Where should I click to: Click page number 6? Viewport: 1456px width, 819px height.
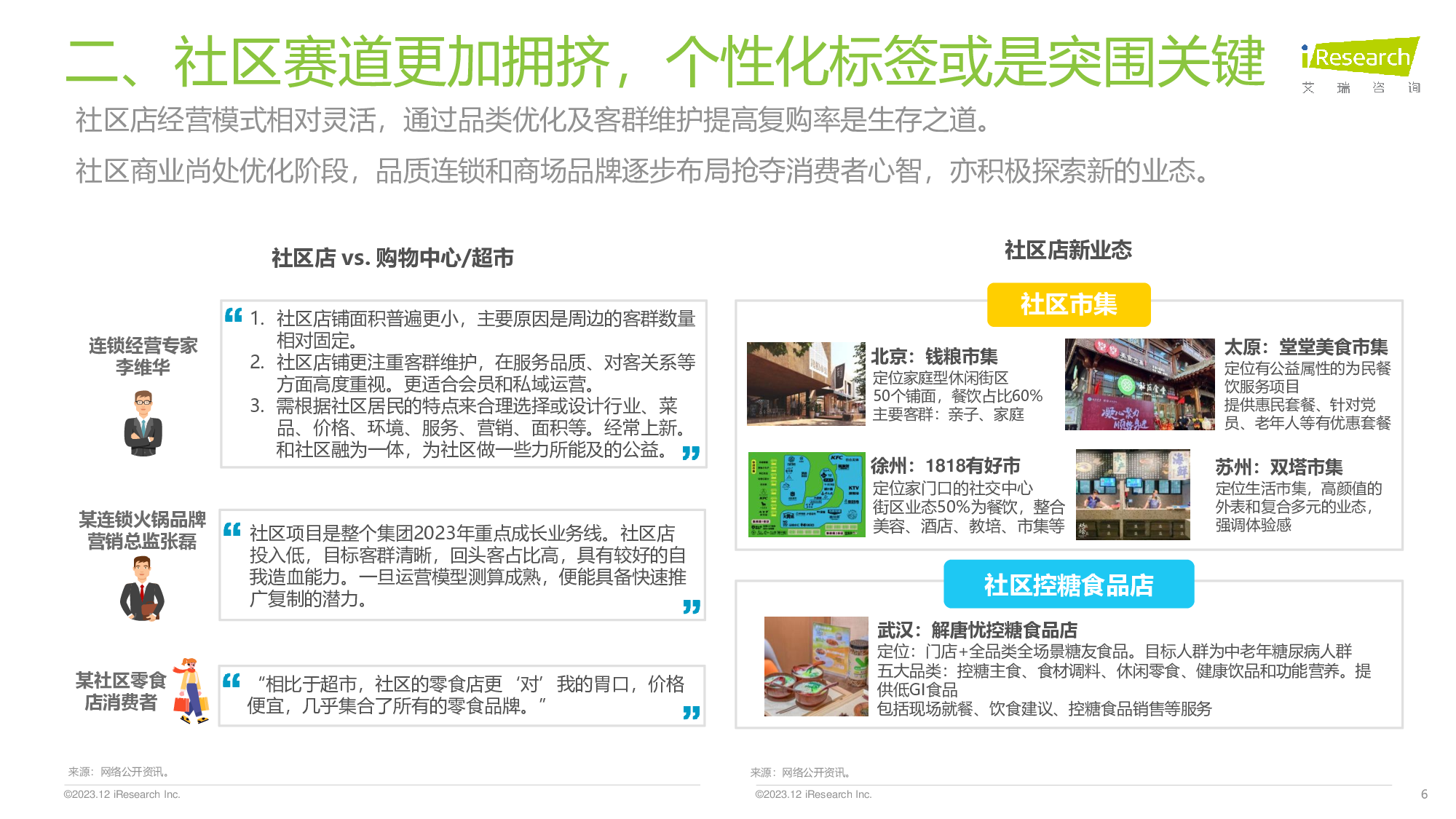tap(1424, 794)
